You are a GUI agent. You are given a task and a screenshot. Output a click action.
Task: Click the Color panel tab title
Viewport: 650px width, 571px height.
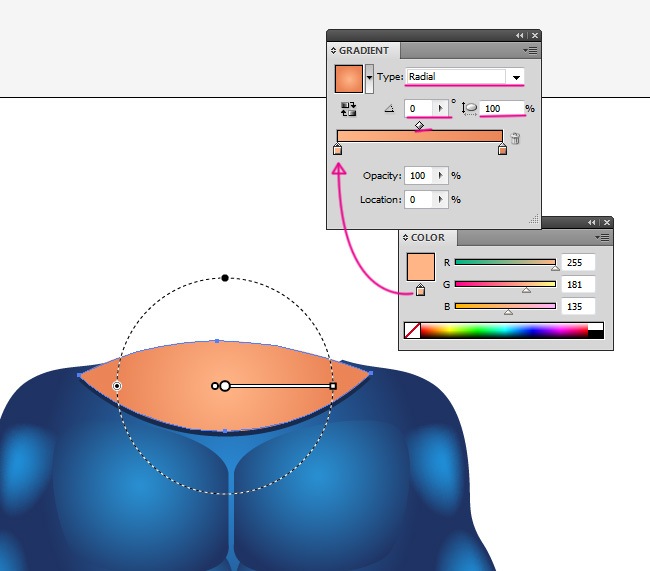428,238
